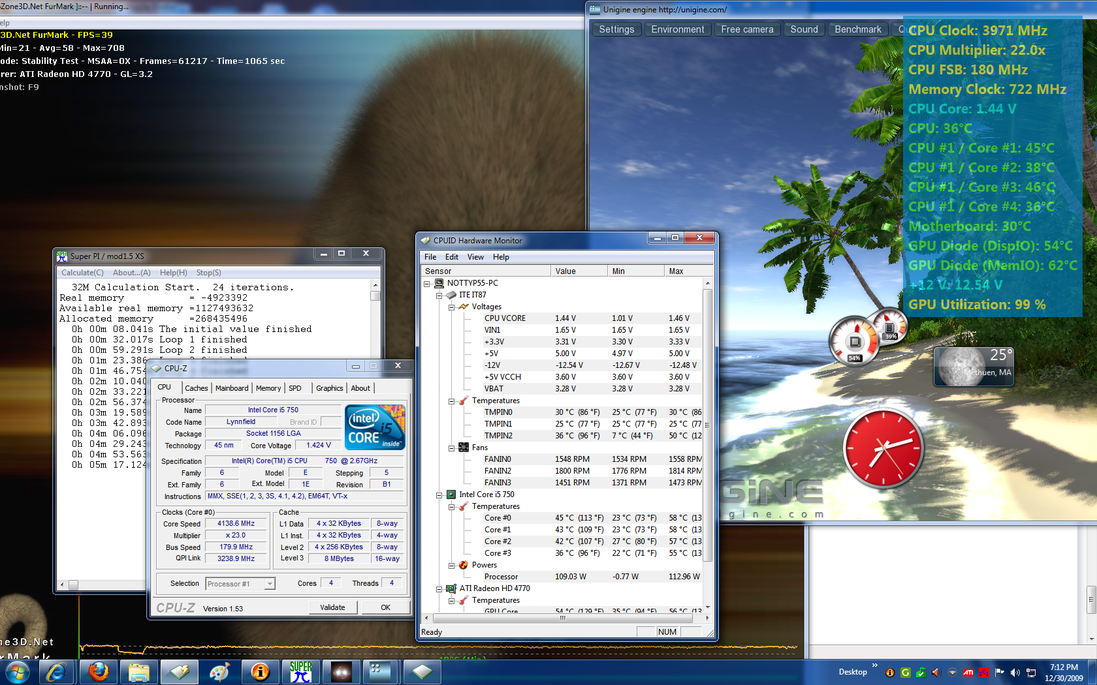
Task: Open the Windows Start orb
Action: [15, 673]
